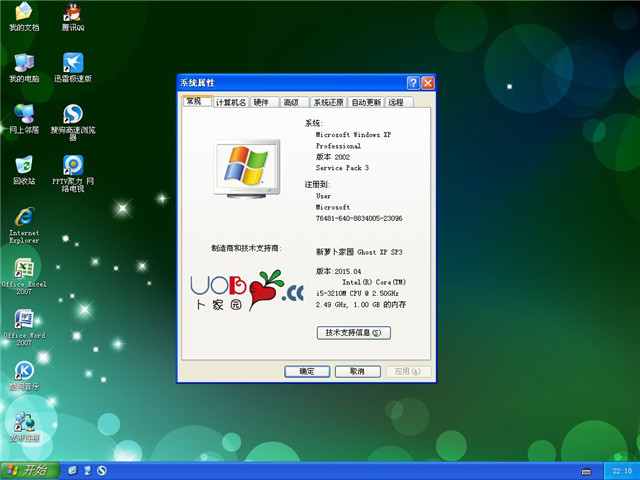Switch to the 系统还原 tab
Image resolution: width=640 pixels, height=480 pixels.
pyautogui.click(x=328, y=102)
